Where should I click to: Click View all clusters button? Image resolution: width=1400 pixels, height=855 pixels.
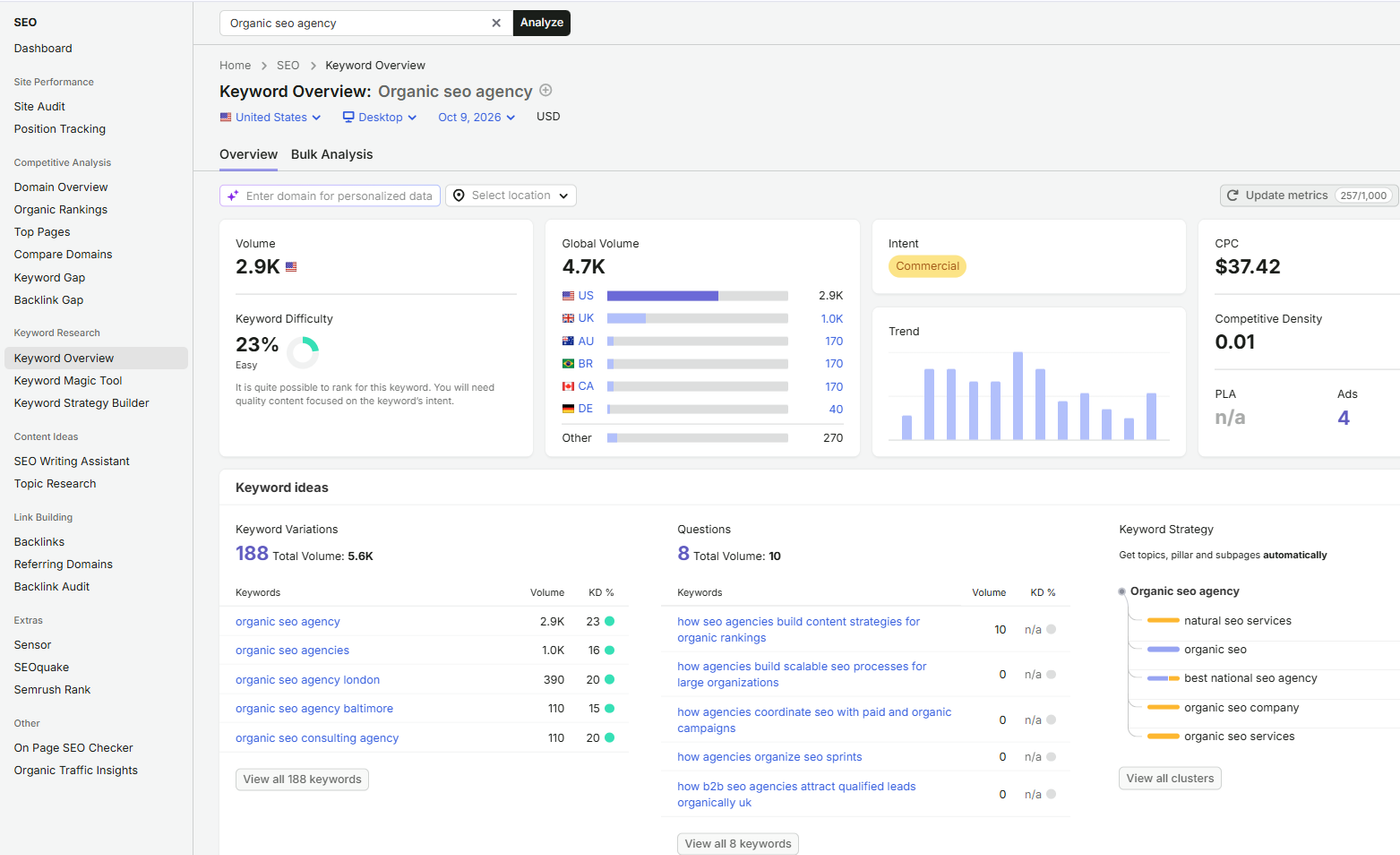(1170, 778)
